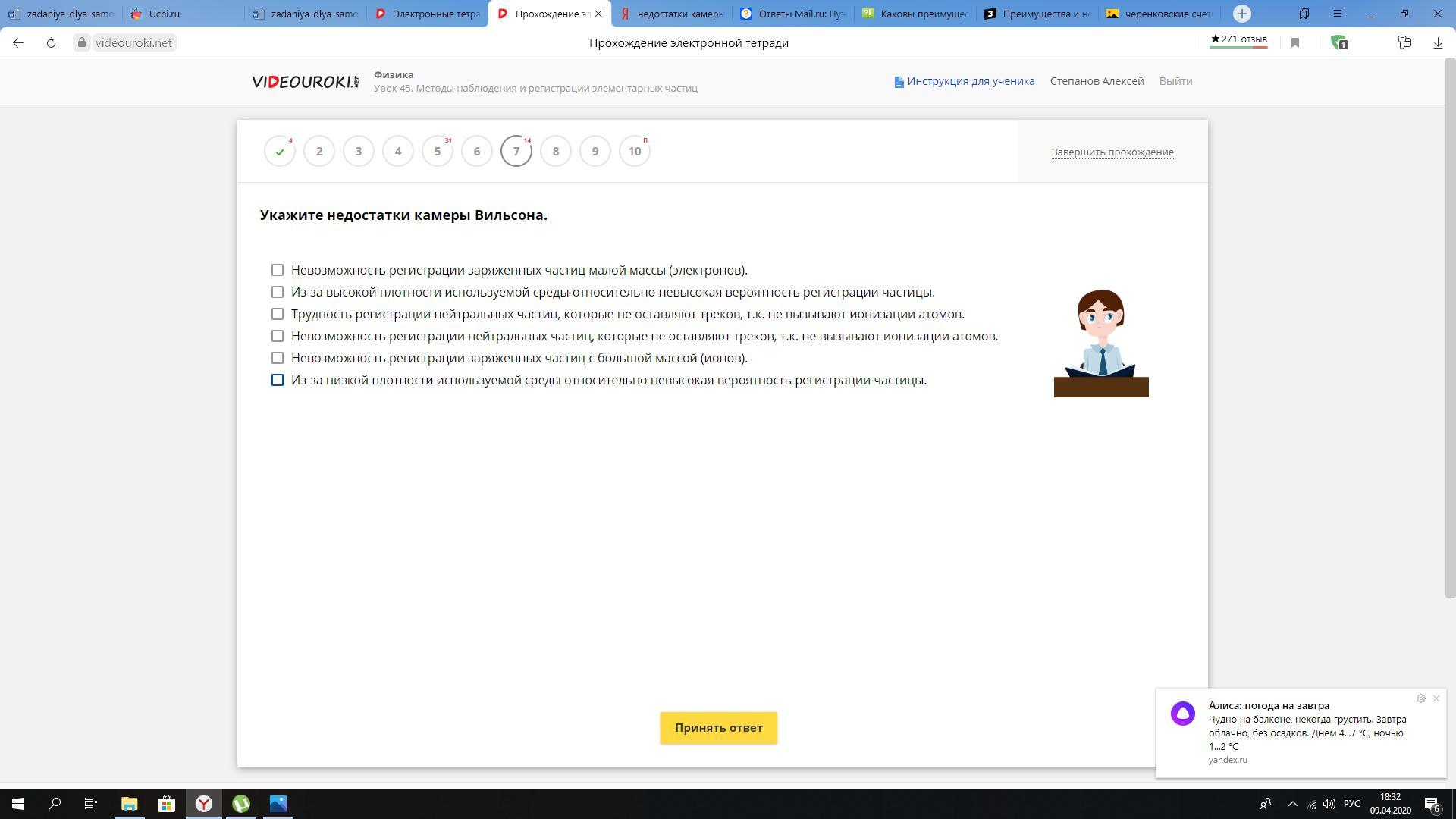Viewport: 1456px width, 819px height.
Task: Switch to 'Ответы Mail.ru' tab
Action: [801, 14]
